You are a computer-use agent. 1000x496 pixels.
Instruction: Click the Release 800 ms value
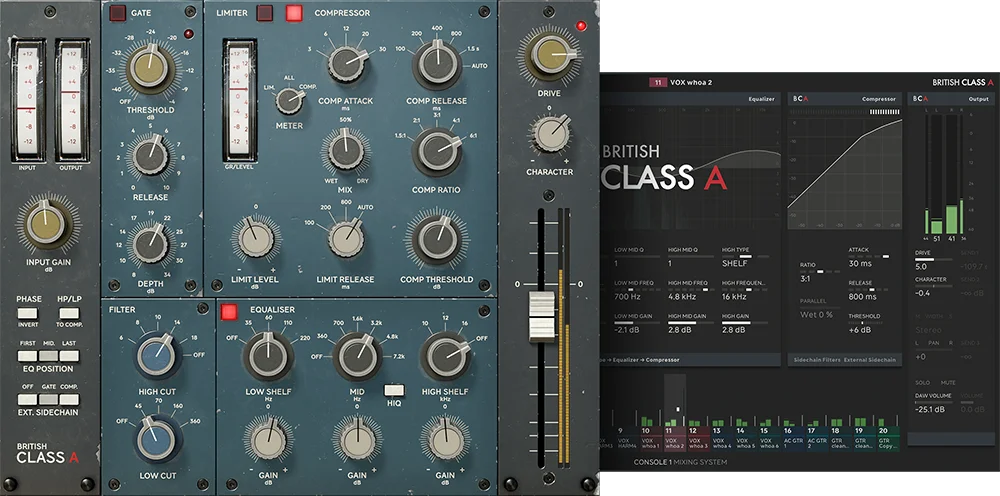tap(862, 296)
